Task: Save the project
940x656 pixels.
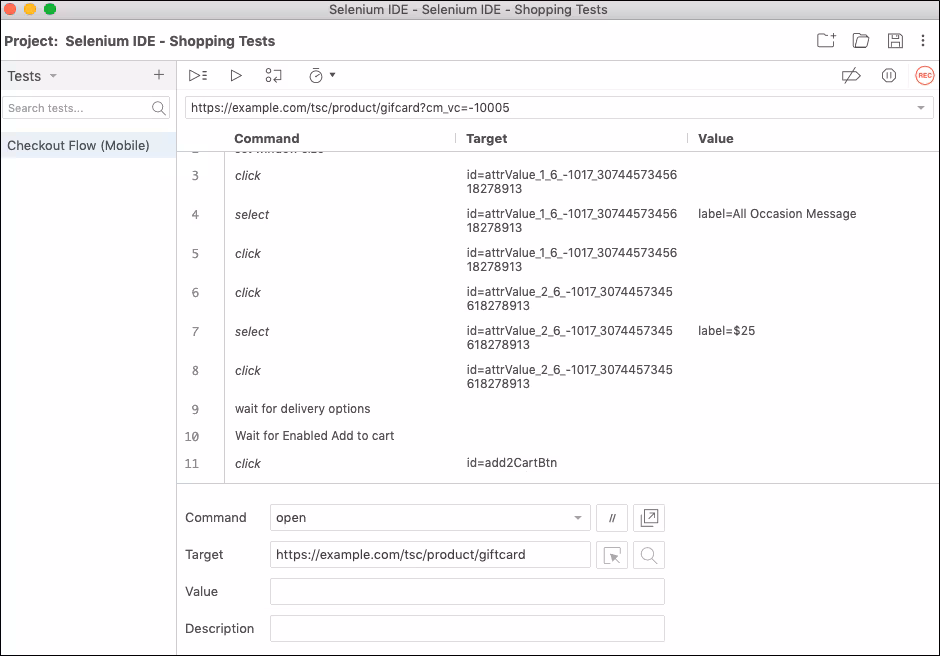Action: tap(895, 41)
